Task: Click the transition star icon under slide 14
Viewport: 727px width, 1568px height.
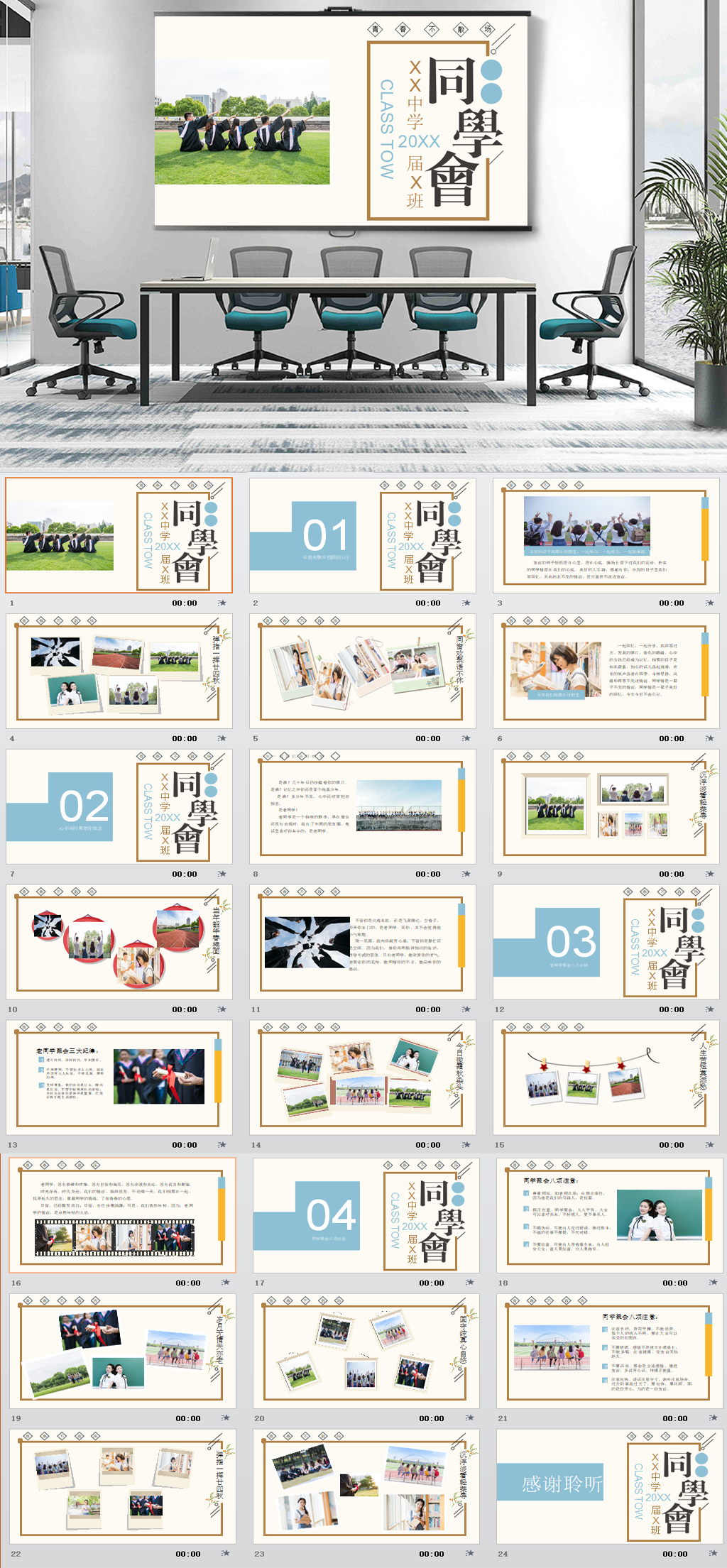Action: coord(466,1145)
